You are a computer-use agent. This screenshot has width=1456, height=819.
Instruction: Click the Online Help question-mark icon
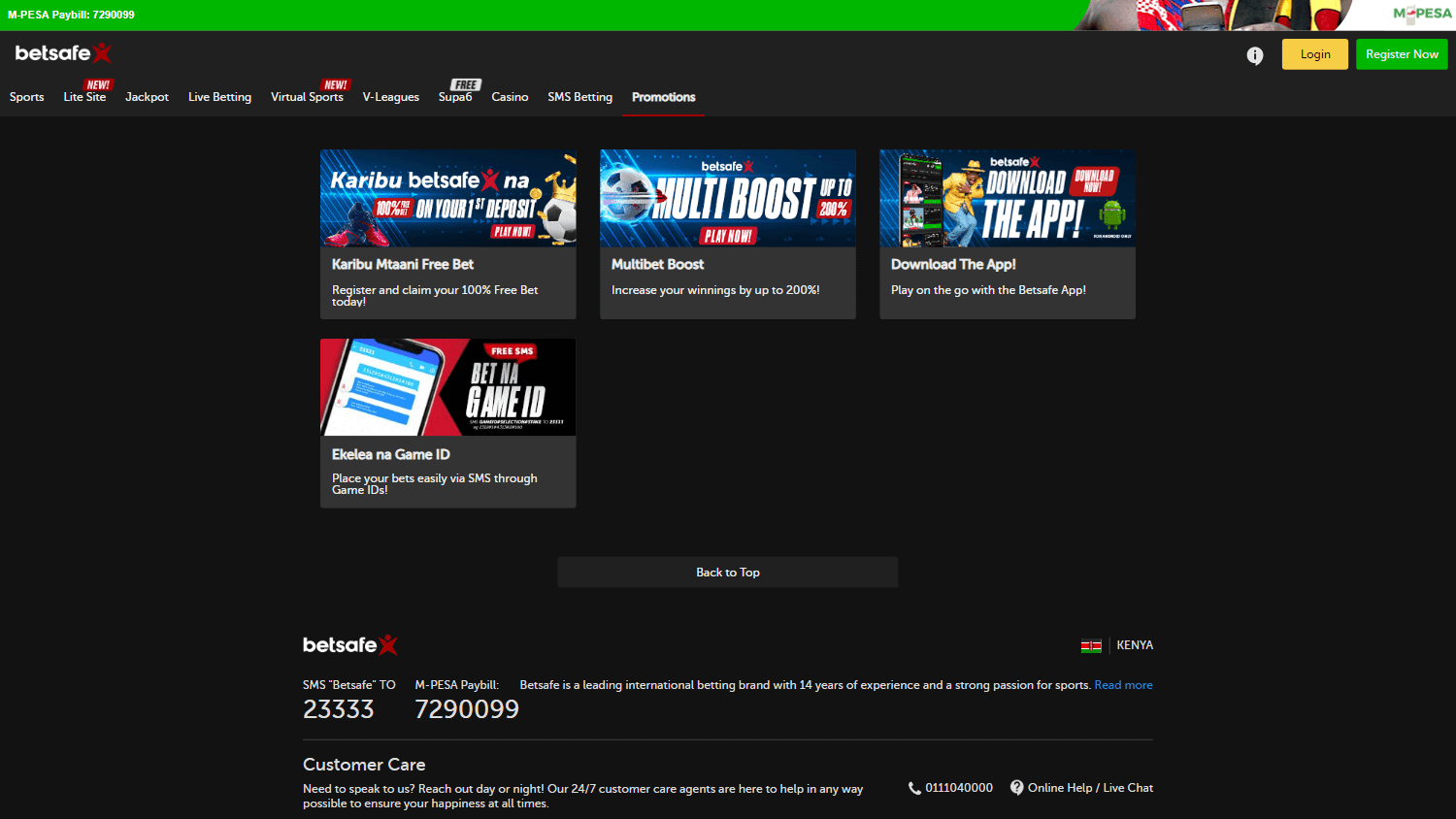[1016, 788]
